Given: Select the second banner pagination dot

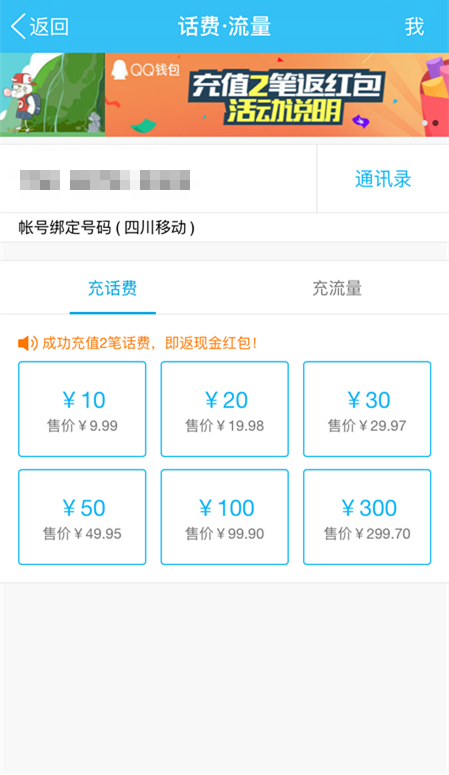Looking at the screenshot, I should (x=435, y=123).
